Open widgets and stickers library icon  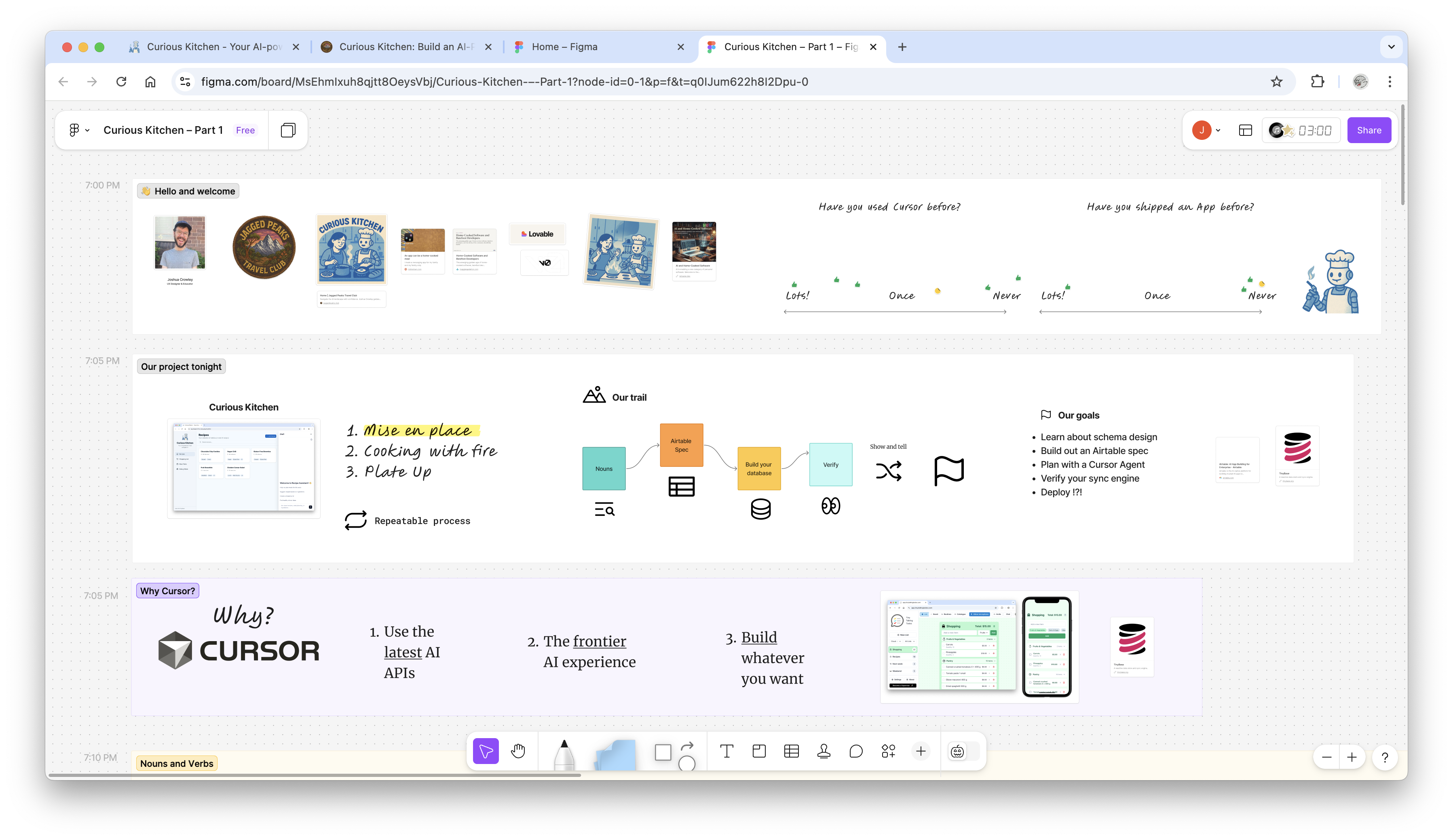coord(888,751)
